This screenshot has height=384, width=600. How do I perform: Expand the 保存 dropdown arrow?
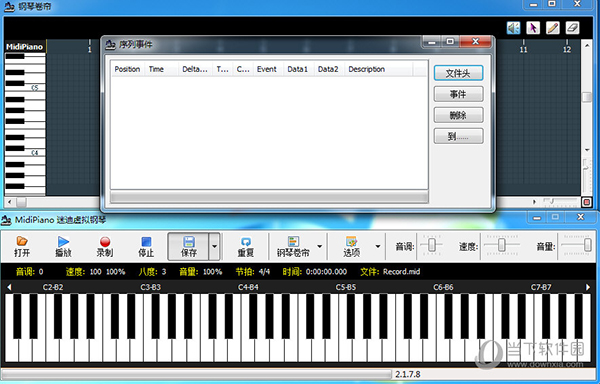point(215,247)
